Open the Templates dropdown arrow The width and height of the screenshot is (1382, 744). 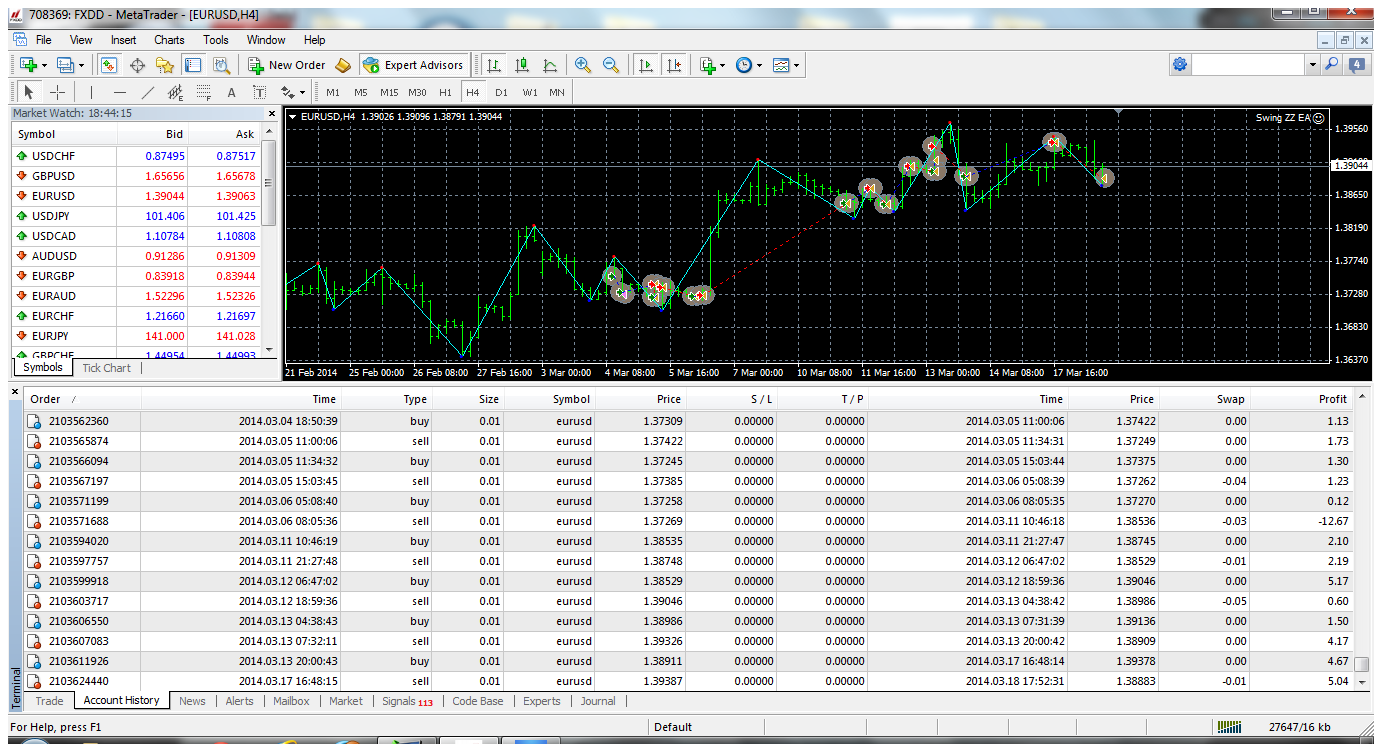[x=796, y=65]
